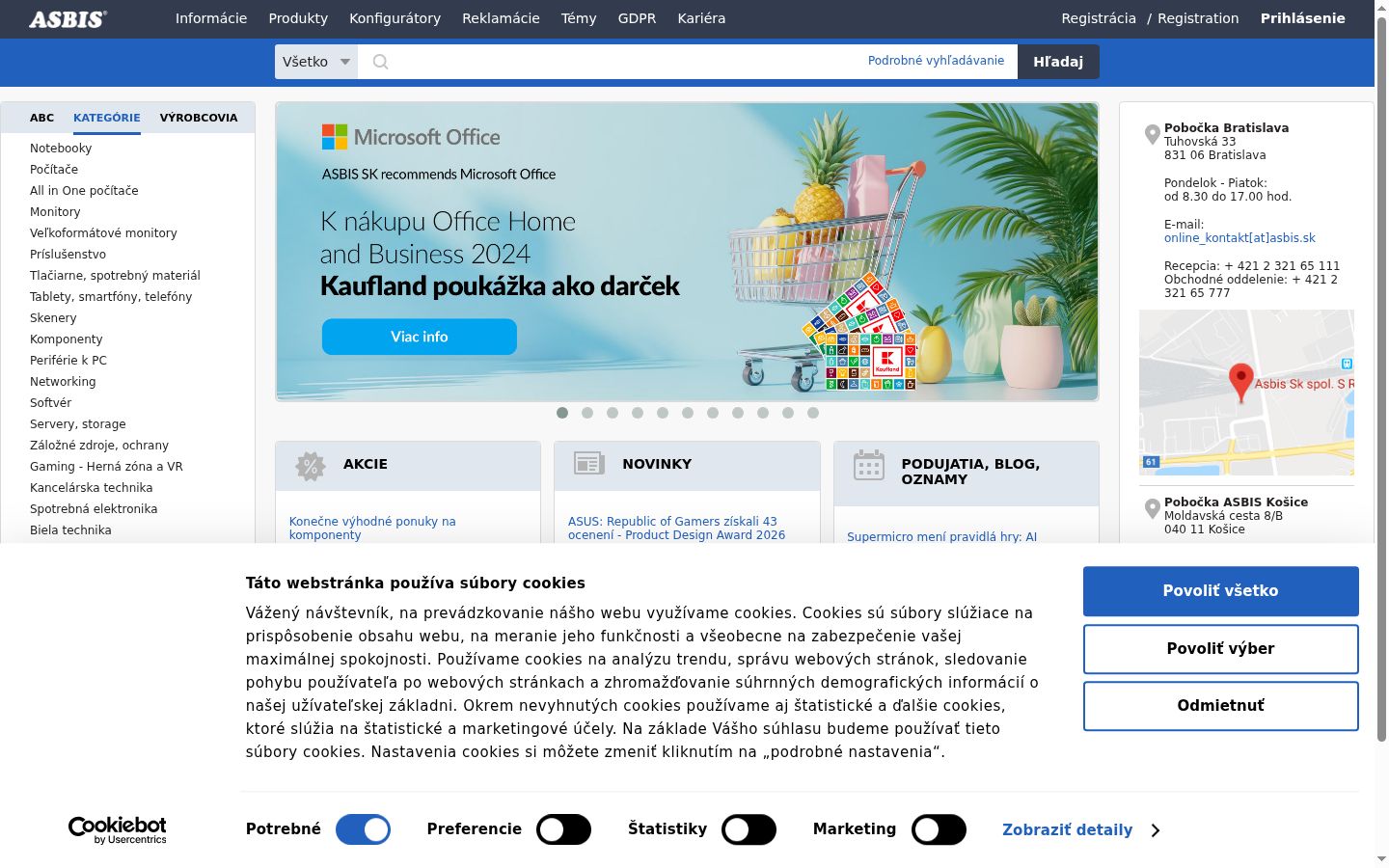Open the Veľkoformátové monitory category
The width and height of the screenshot is (1389, 868).
[x=103, y=233]
